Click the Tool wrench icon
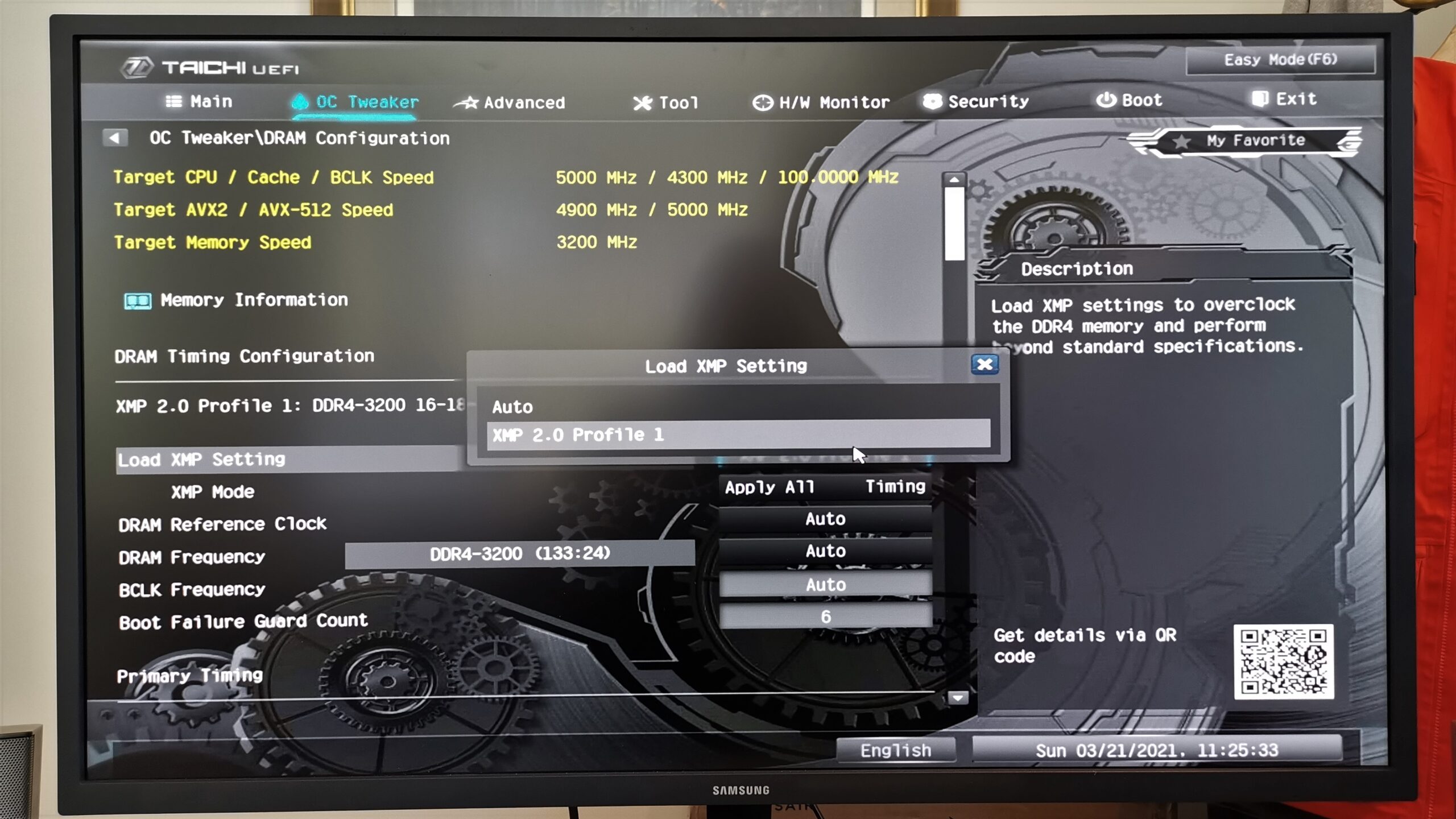 tap(643, 103)
